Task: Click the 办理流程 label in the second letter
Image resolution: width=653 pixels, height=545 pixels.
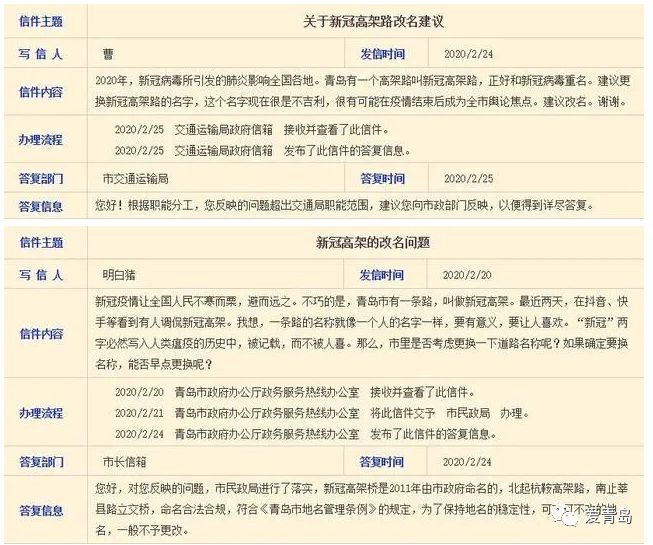Action: pos(41,412)
